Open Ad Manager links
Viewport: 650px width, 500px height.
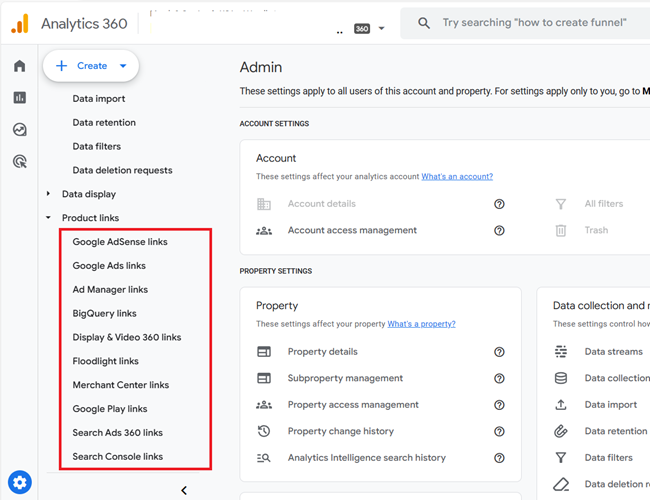tap(110, 289)
